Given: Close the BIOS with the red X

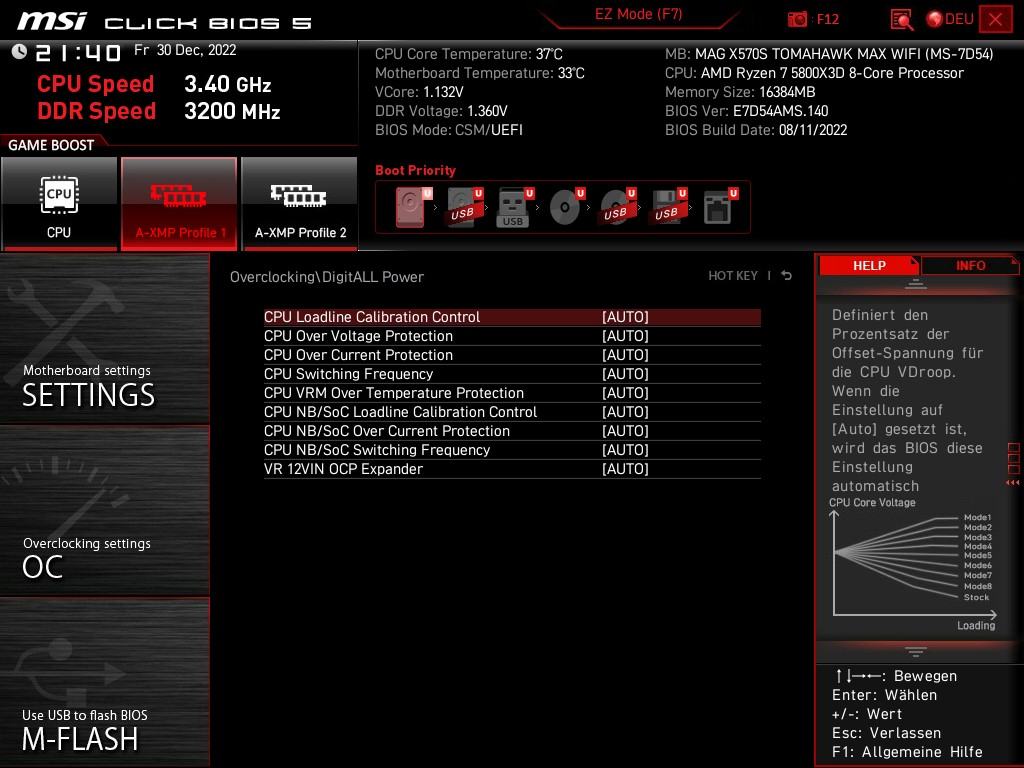Looking at the screenshot, I should coord(996,20).
